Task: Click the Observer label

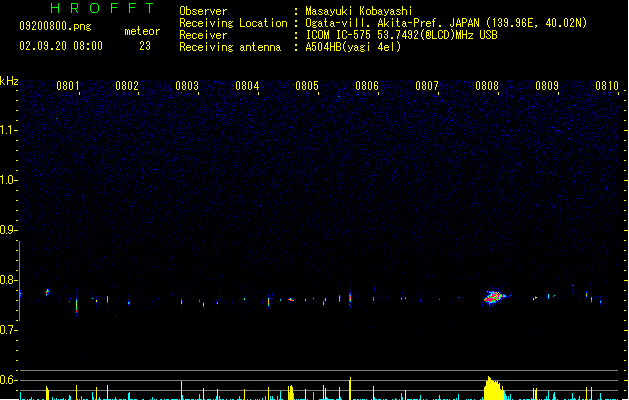Action: [203, 11]
